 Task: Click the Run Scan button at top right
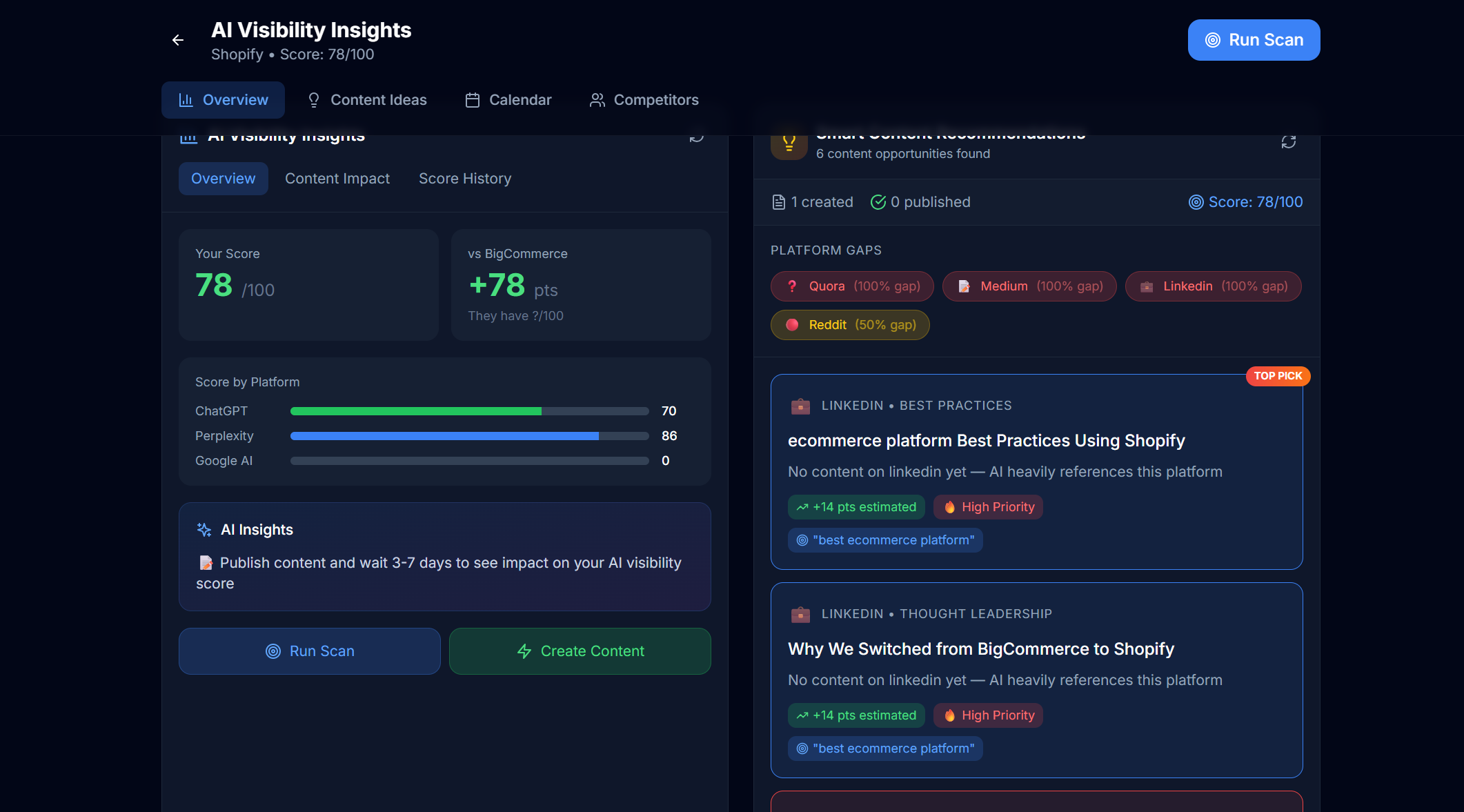(x=1253, y=39)
